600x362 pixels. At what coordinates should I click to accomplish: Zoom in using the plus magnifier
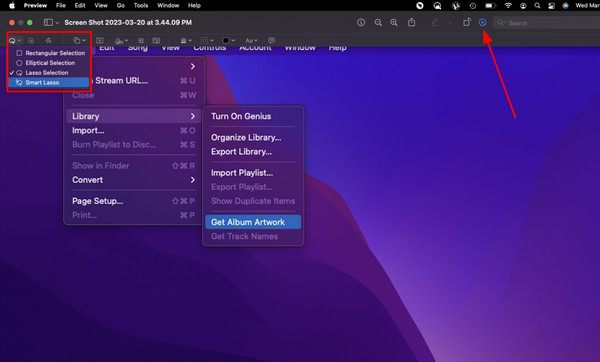(394, 23)
